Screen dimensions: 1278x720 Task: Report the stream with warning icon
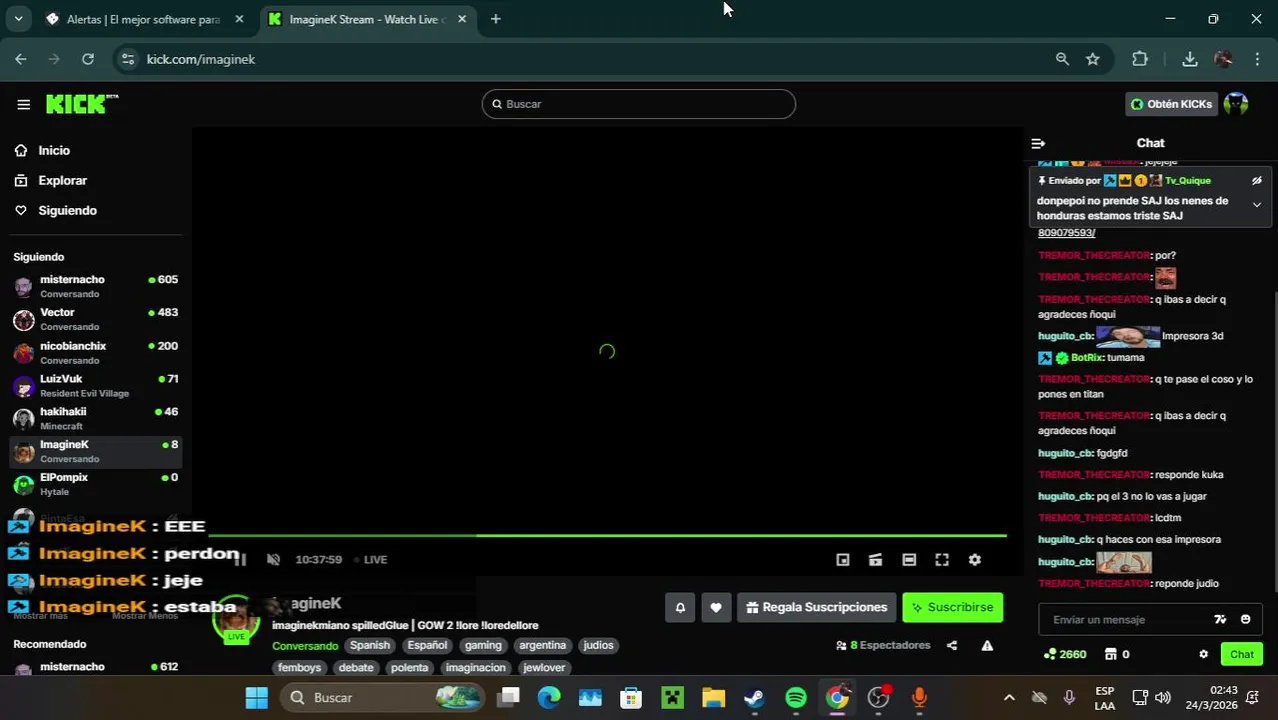pyautogui.click(x=987, y=646)
